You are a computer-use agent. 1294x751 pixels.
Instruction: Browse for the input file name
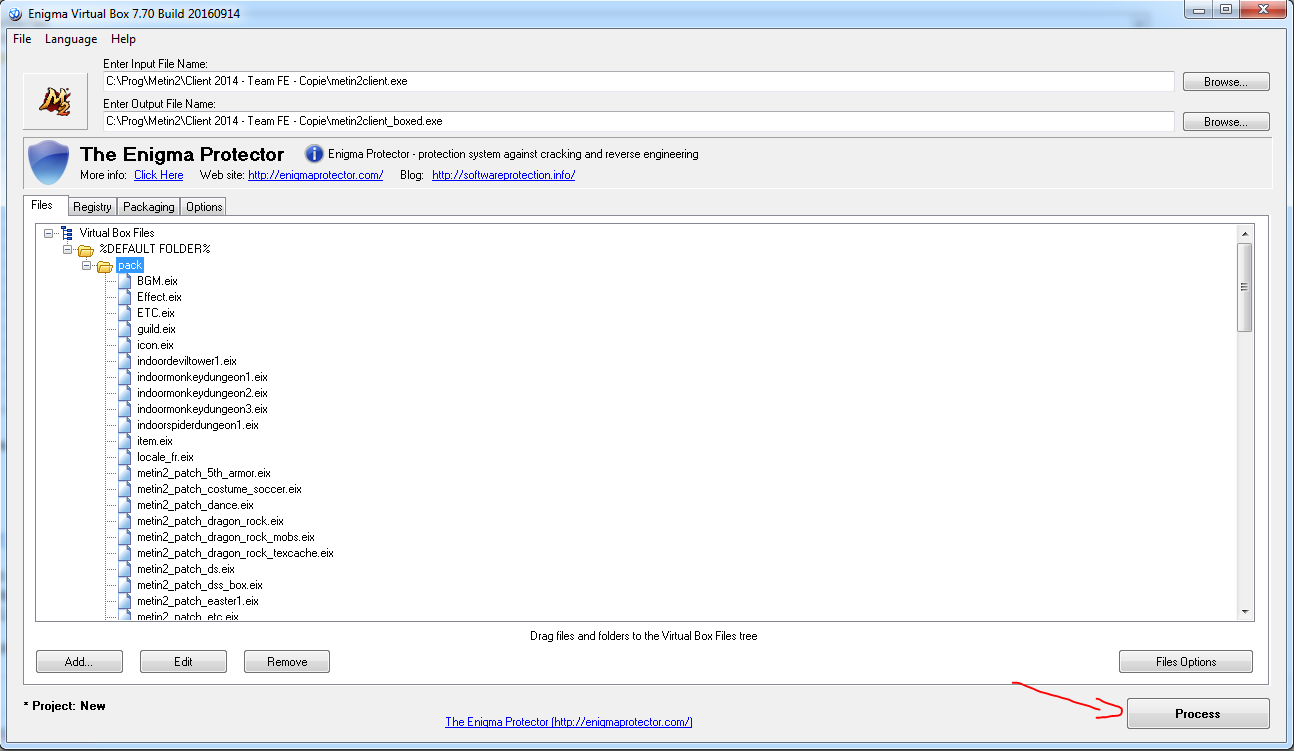pyautogui.click(x=1226, y=82)
